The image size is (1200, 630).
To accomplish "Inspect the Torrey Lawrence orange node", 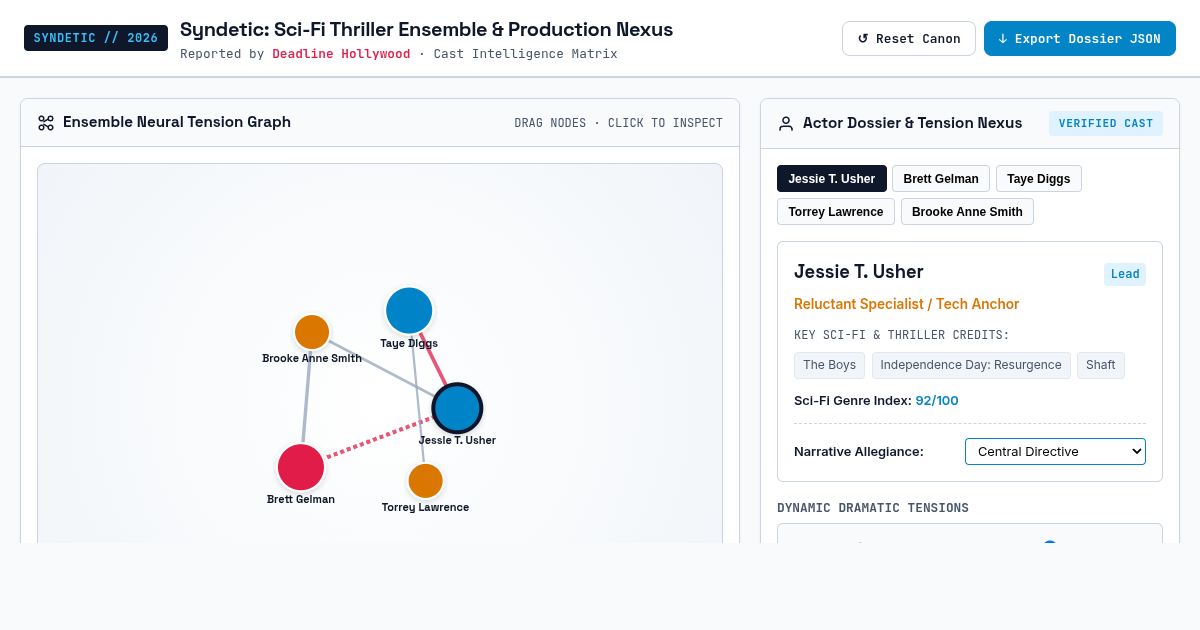I will point(426,481).
